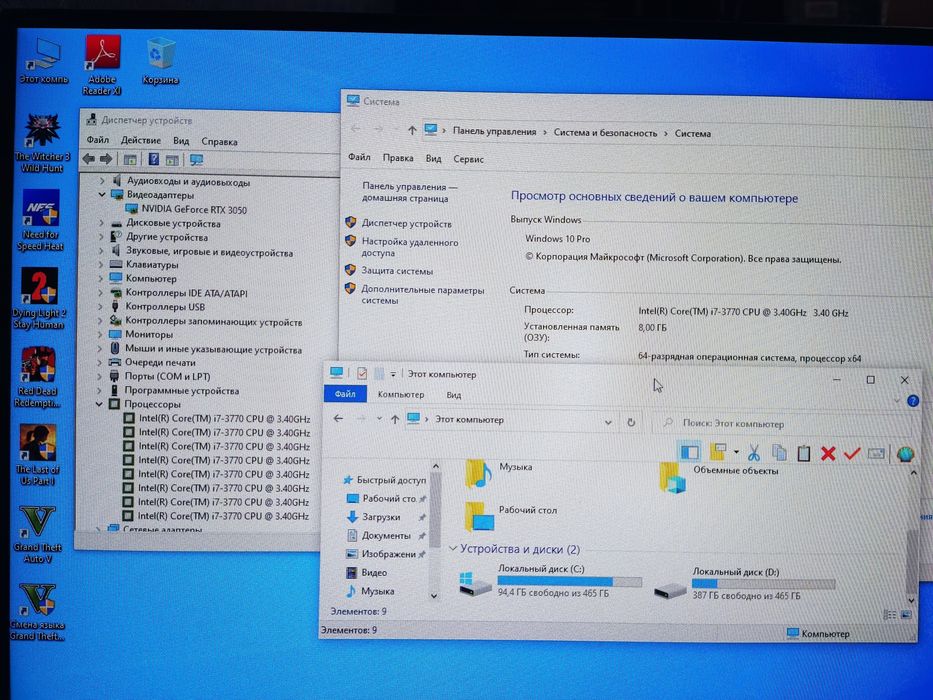933x700 pixels.
Task: Open Файл menu in Device Manager
Action: (98, 139)
